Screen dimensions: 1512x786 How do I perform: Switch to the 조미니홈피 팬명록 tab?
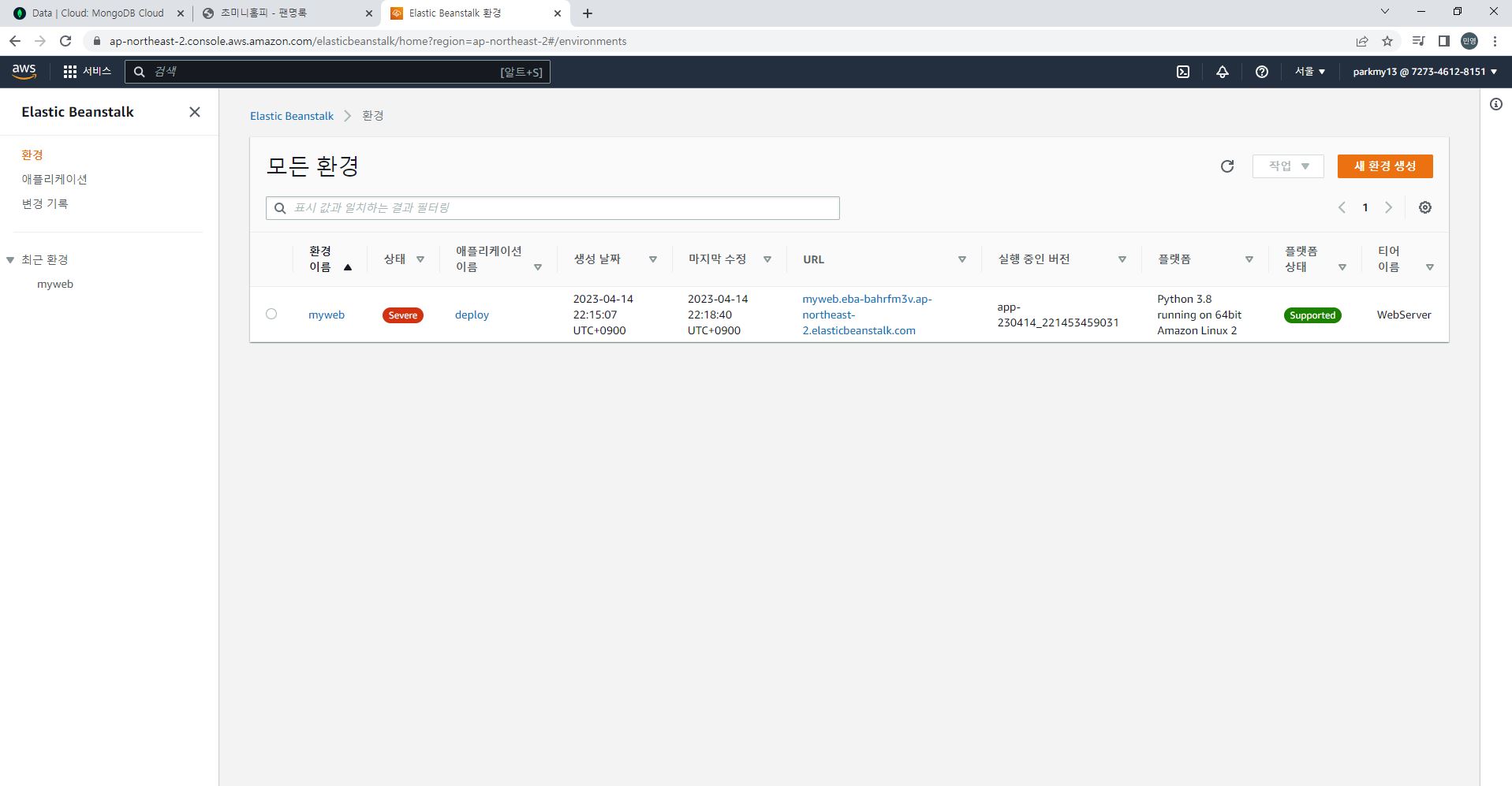[287, 13]
